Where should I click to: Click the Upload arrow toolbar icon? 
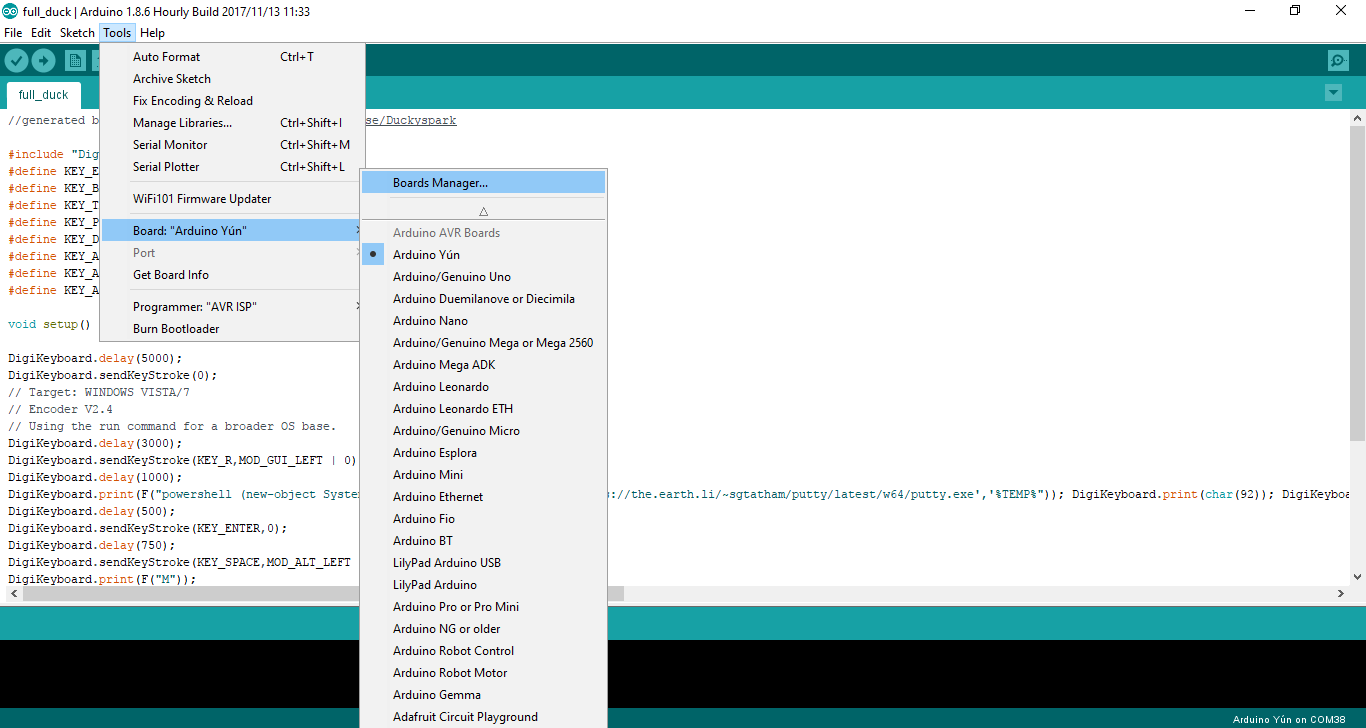pyautogui.click(x=43, y=61)
